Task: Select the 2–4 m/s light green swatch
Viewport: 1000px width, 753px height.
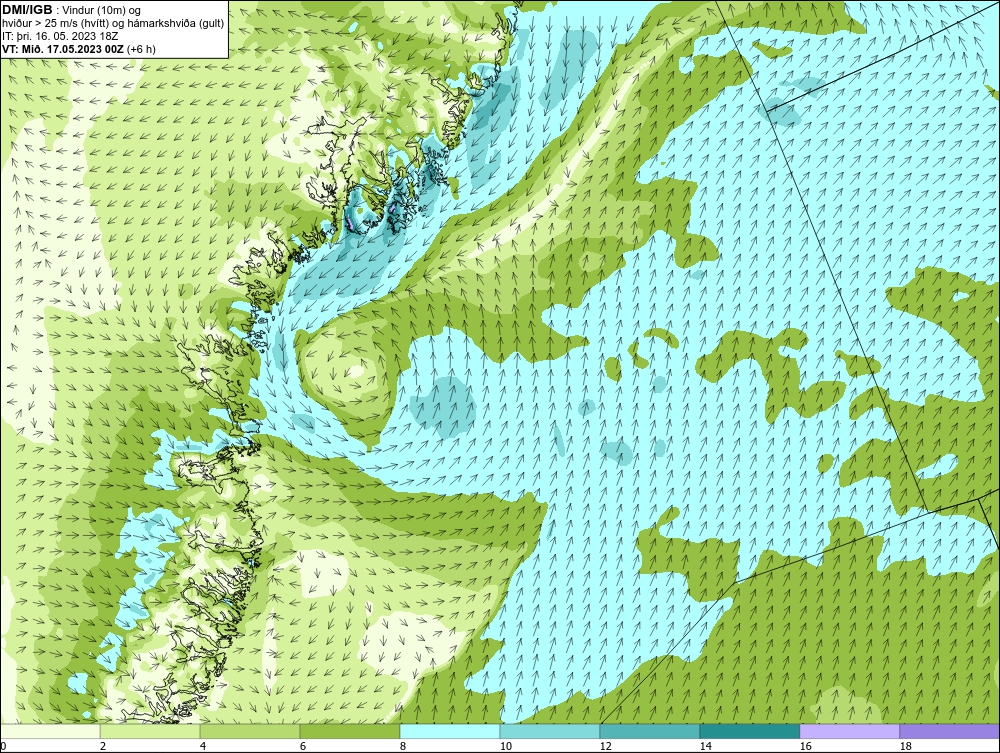Action: 150,731
